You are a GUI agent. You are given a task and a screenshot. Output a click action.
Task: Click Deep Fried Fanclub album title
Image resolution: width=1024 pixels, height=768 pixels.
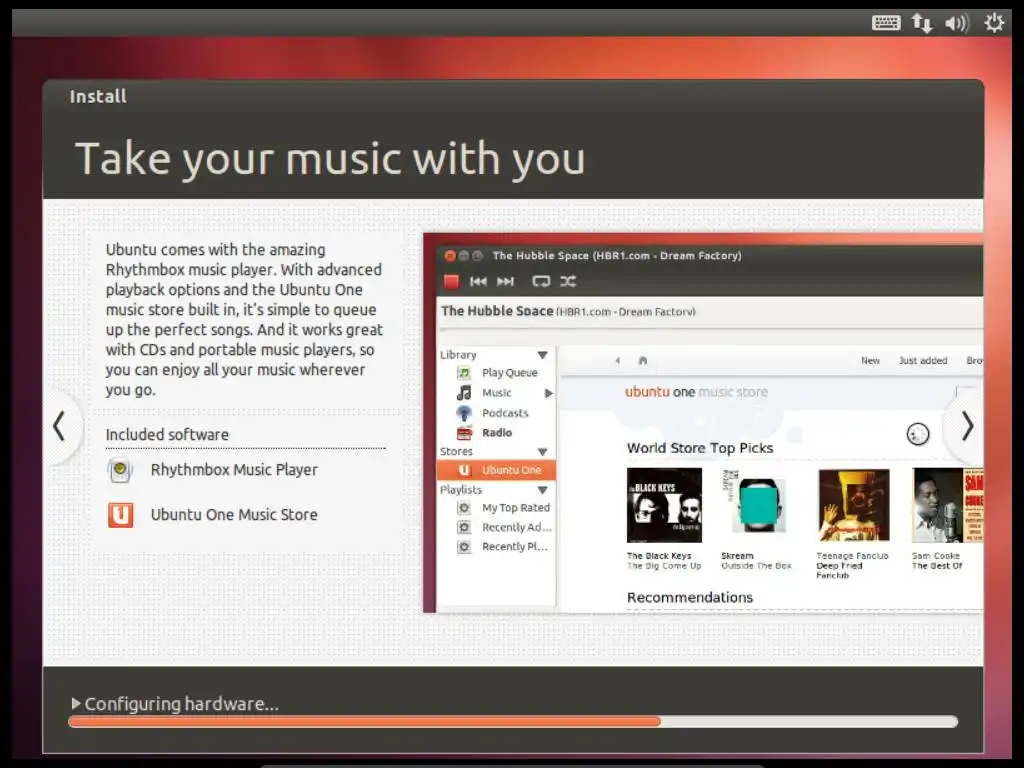[x=839, y=571]
